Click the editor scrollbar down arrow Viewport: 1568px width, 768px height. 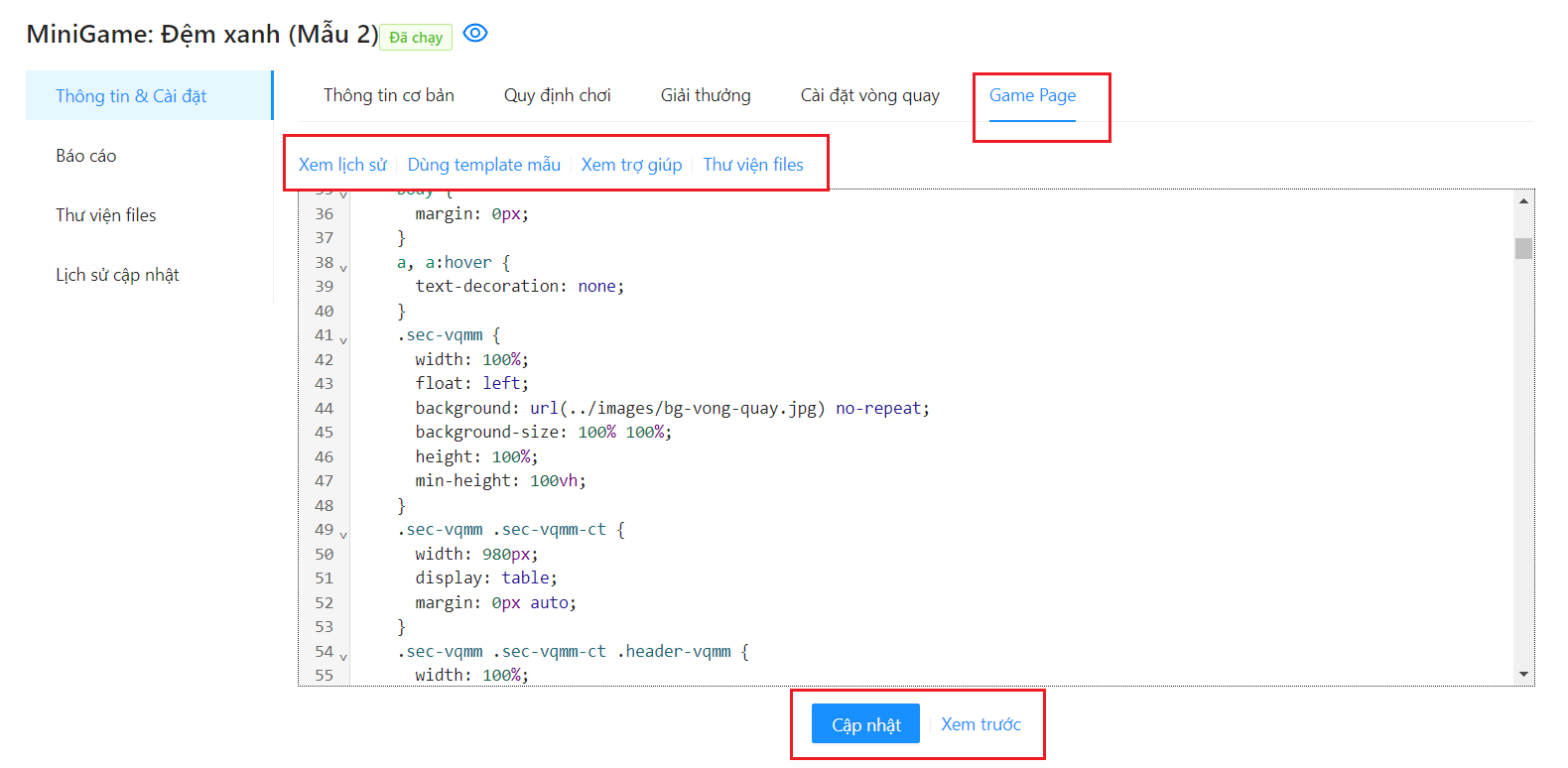(x=1523, y=675)
